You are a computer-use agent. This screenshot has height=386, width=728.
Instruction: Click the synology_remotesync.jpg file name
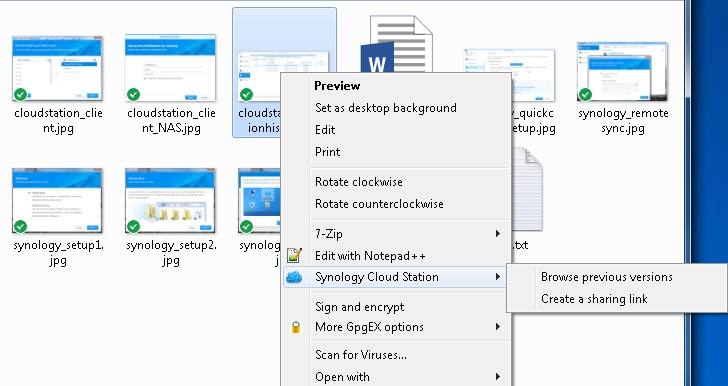click(623, 120)
